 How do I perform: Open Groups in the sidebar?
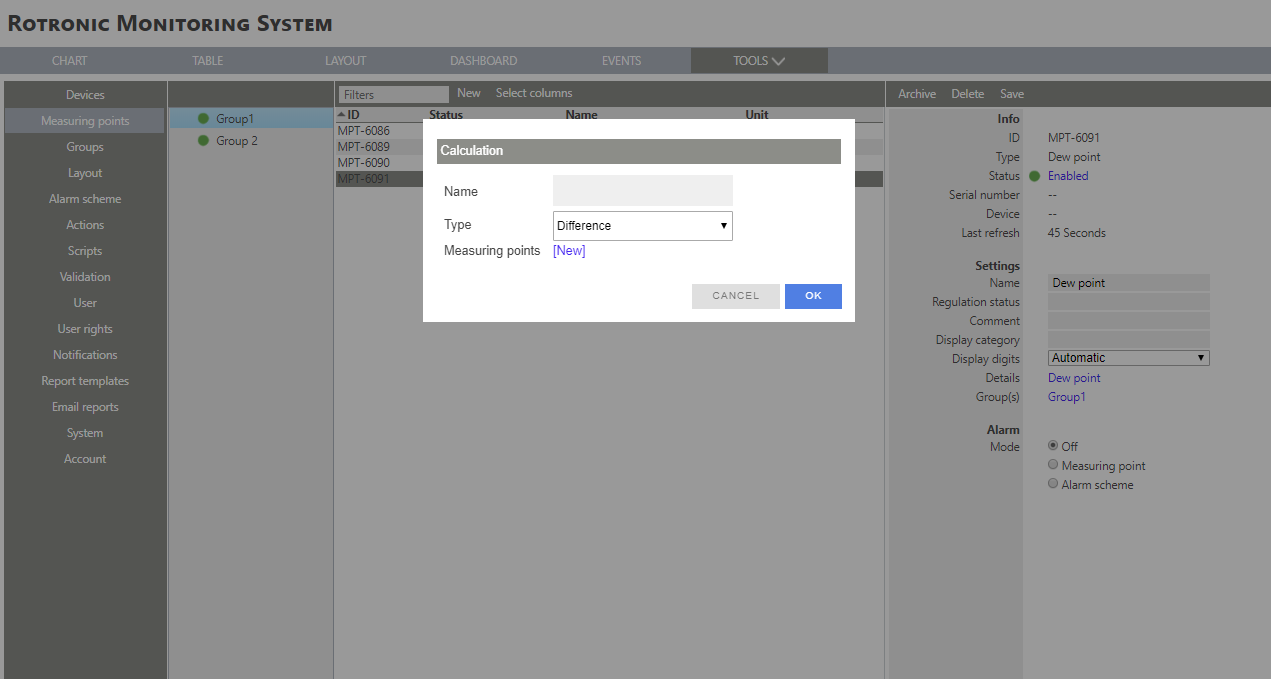(85, 147)
